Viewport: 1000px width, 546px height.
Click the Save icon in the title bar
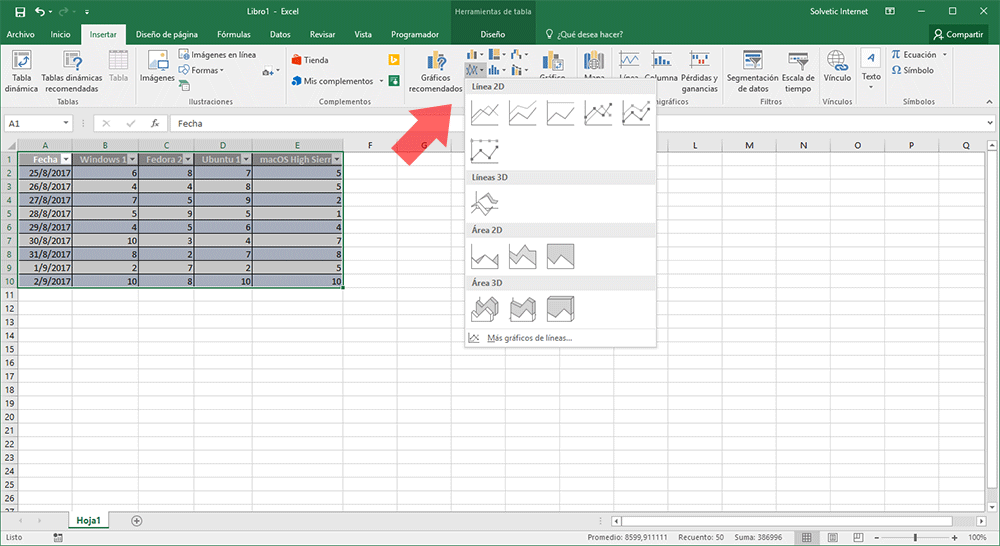20,11
